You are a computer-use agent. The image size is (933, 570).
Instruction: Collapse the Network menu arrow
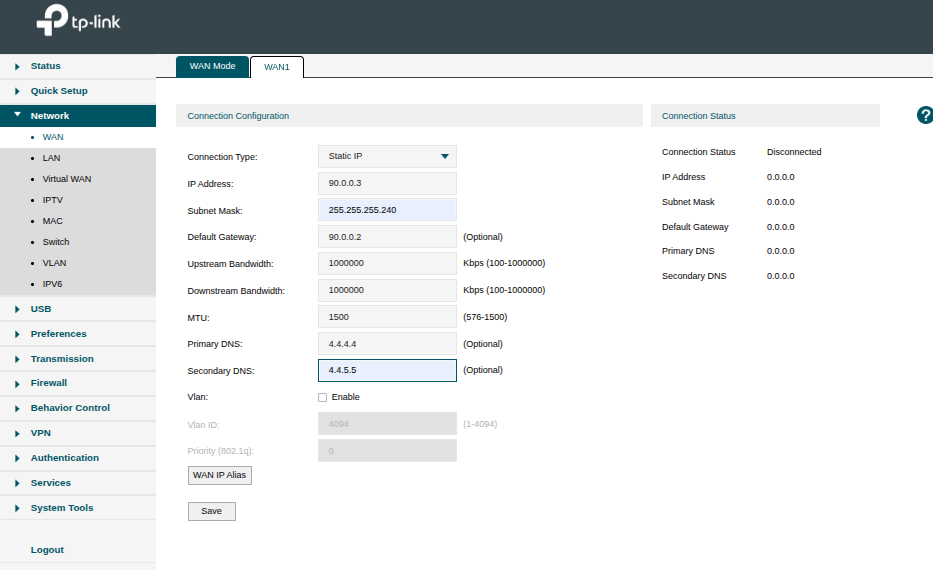click(17, 114)
